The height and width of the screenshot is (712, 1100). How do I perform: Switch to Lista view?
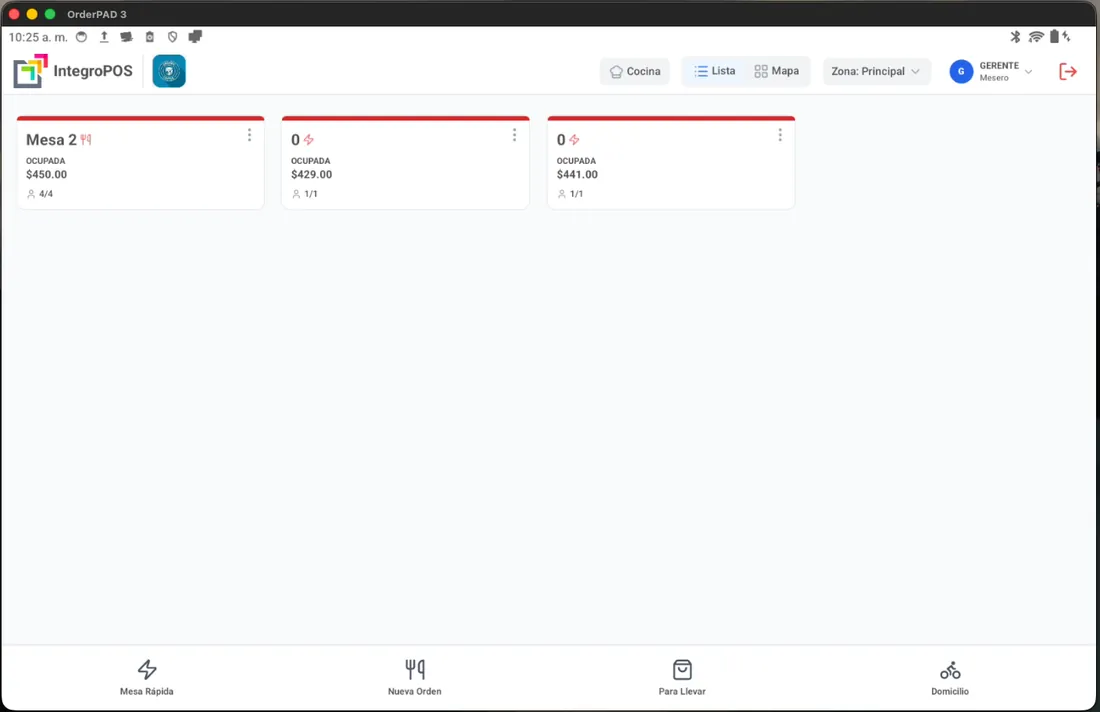point(714,71)
